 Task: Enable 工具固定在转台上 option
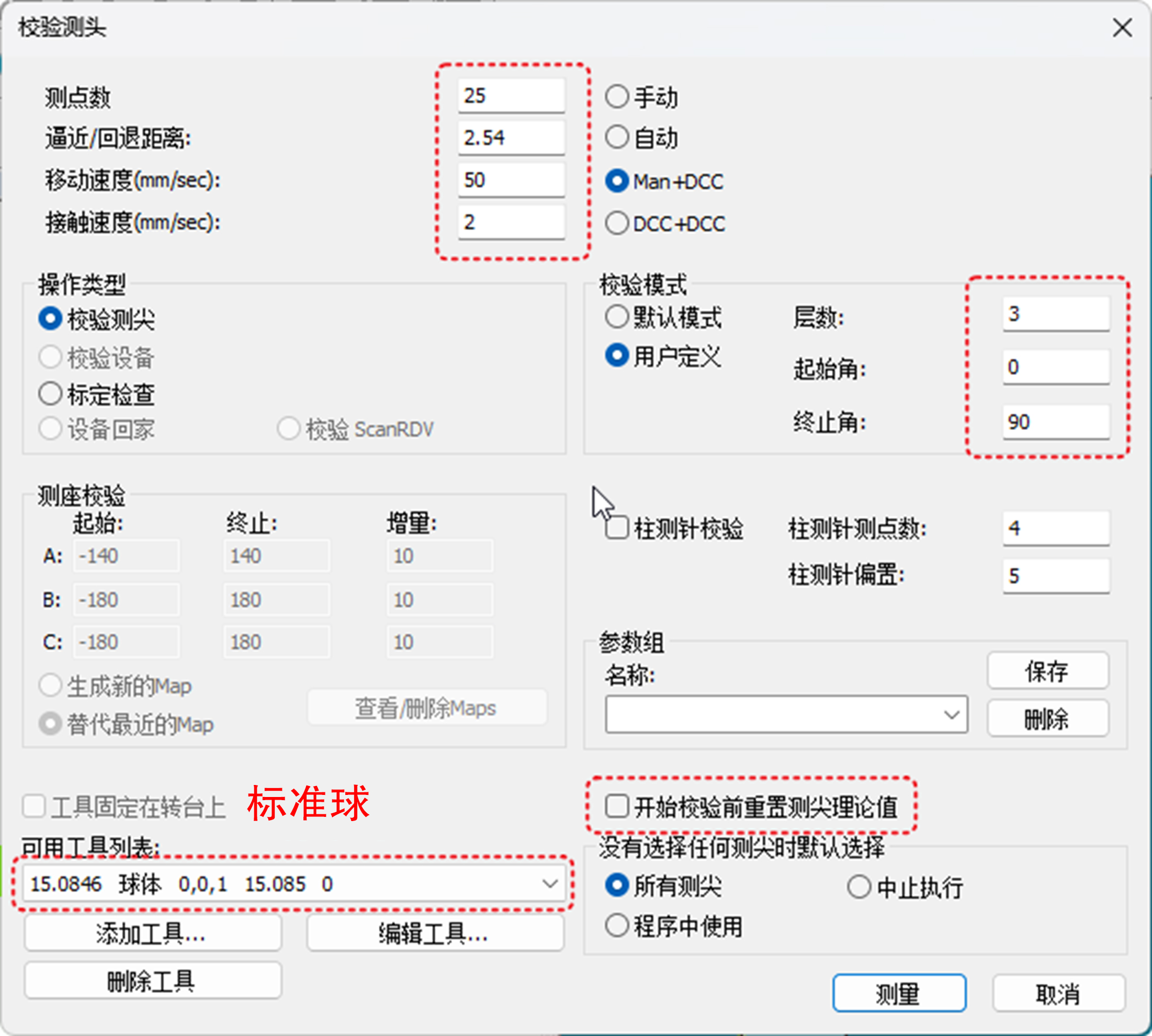pos(33,805)
